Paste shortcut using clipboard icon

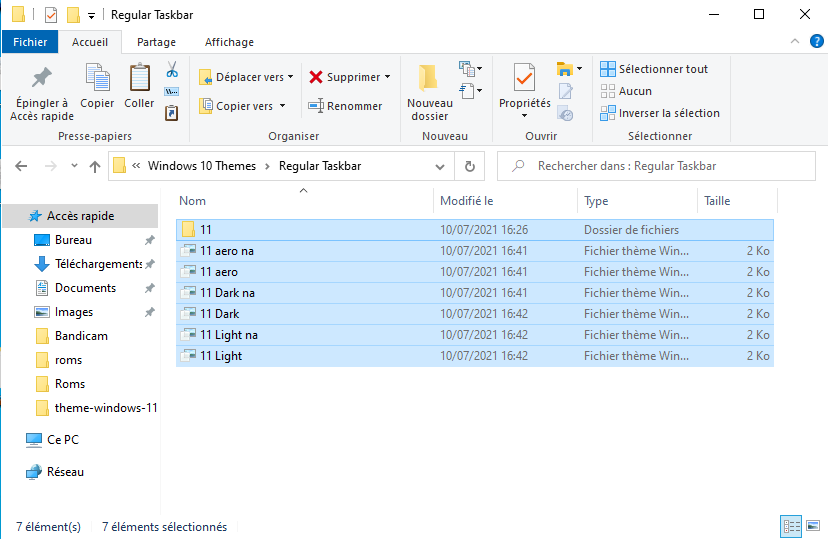click(x=172, y=113)
